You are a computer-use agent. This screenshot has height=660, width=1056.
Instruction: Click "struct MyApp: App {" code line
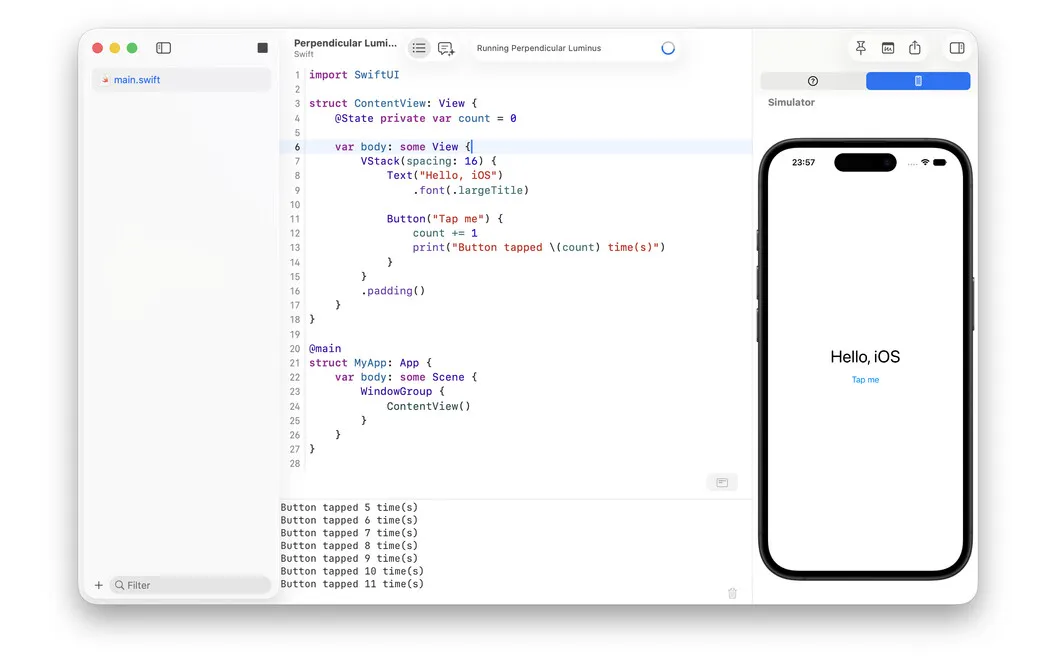click(370, 362)
